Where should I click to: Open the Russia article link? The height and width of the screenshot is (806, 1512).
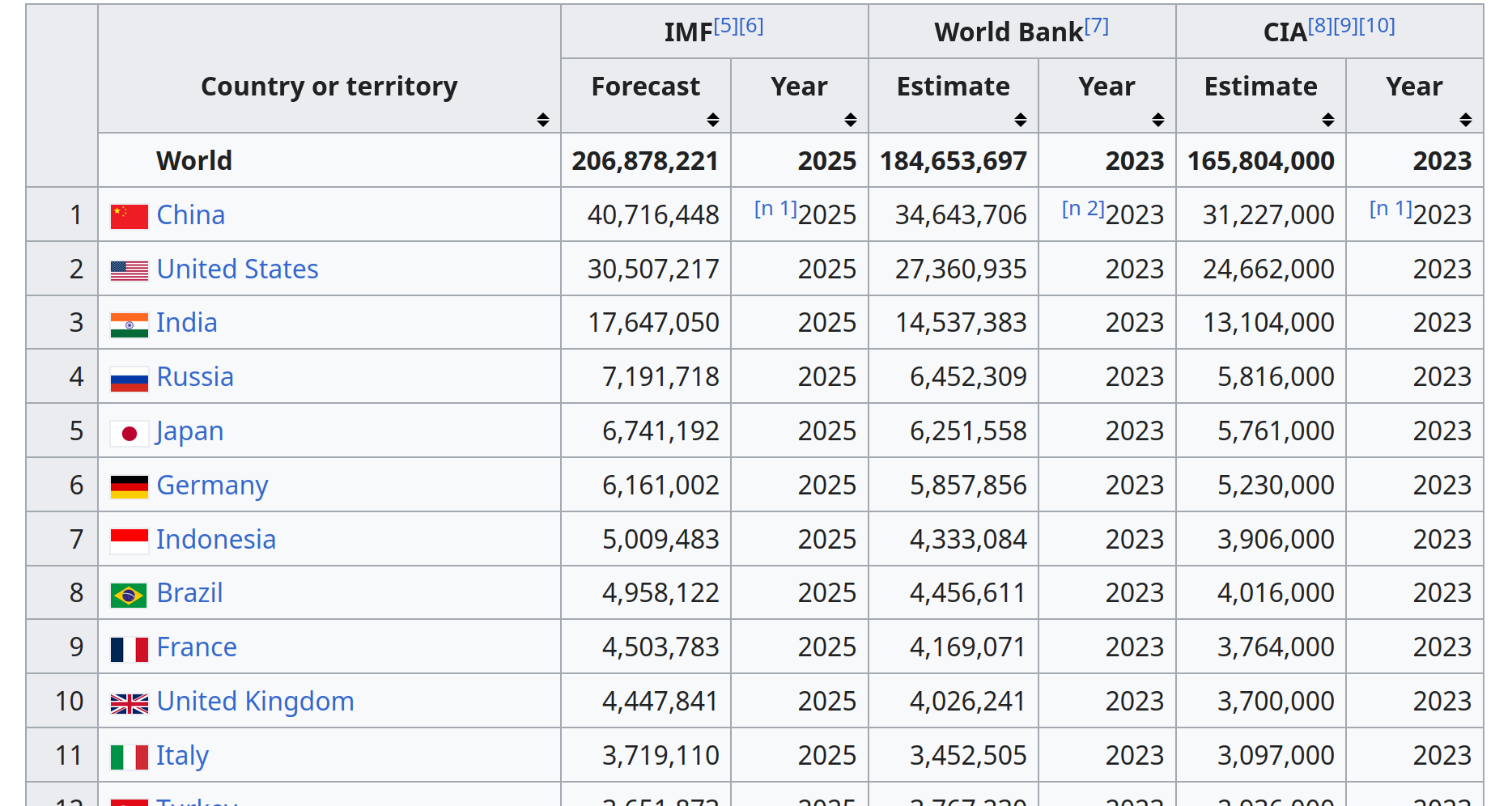195,377
